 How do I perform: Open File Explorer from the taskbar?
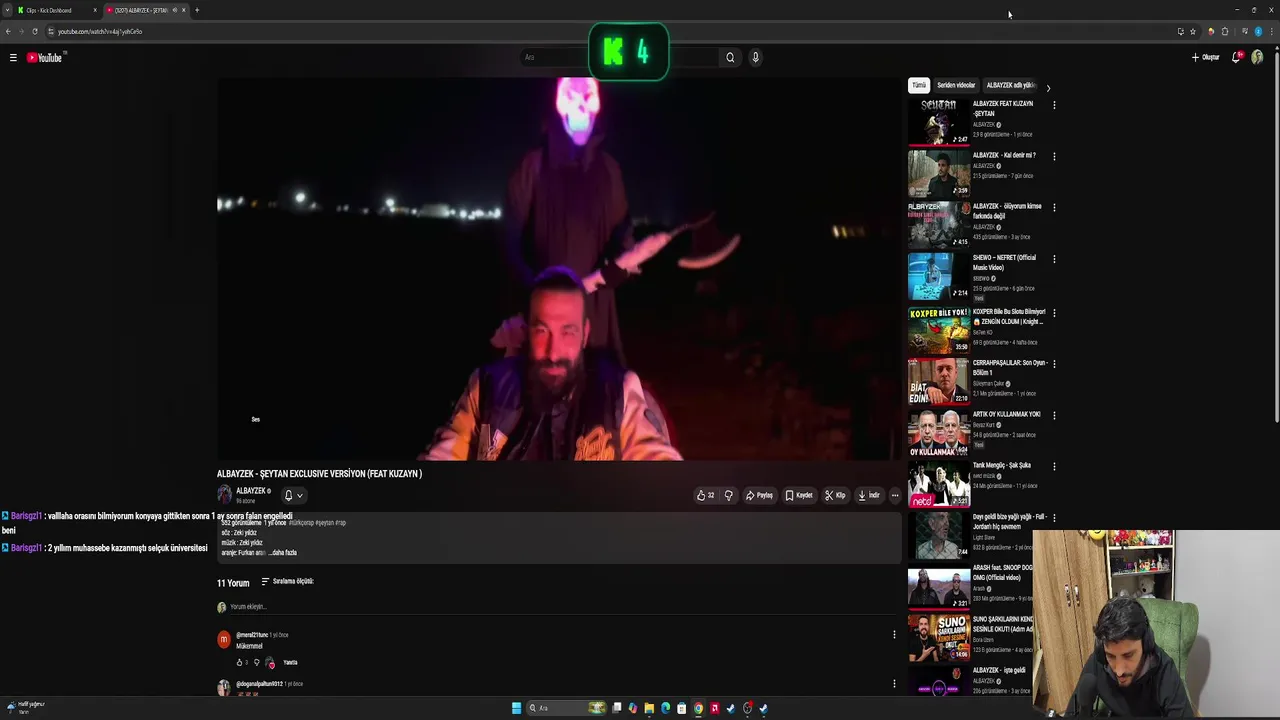pos(649,708)
